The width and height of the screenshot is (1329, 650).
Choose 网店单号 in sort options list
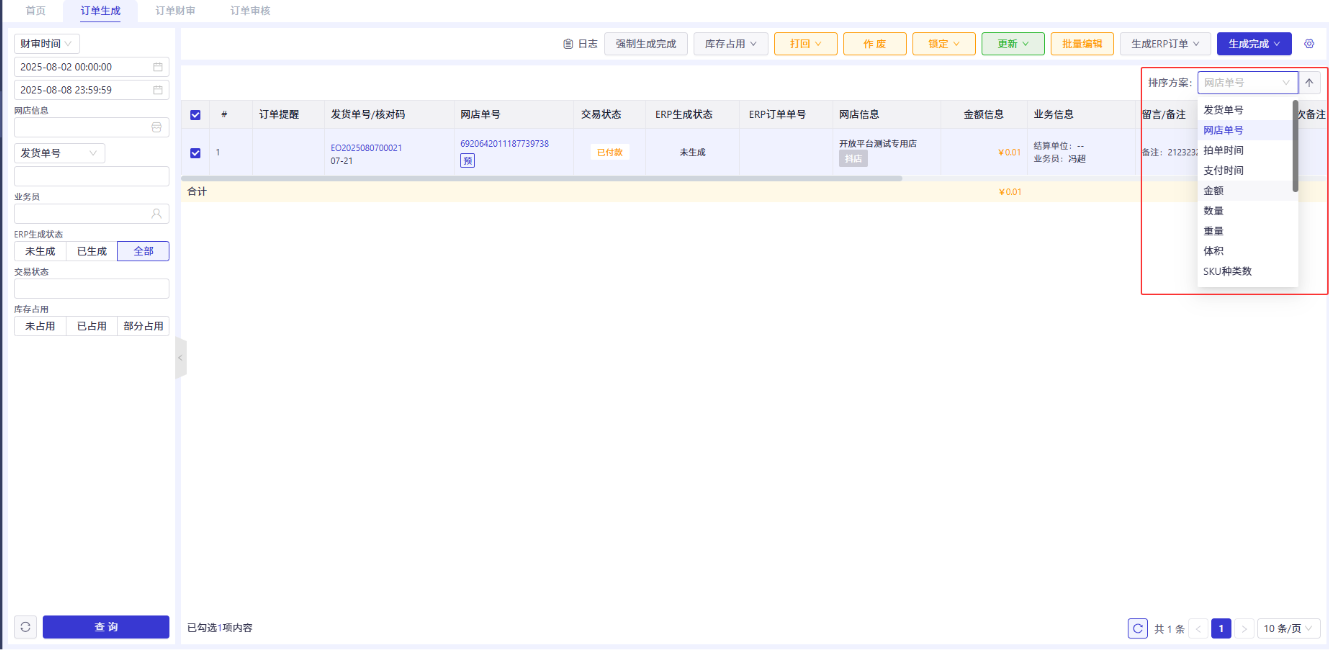click(x=1245, y=130)
